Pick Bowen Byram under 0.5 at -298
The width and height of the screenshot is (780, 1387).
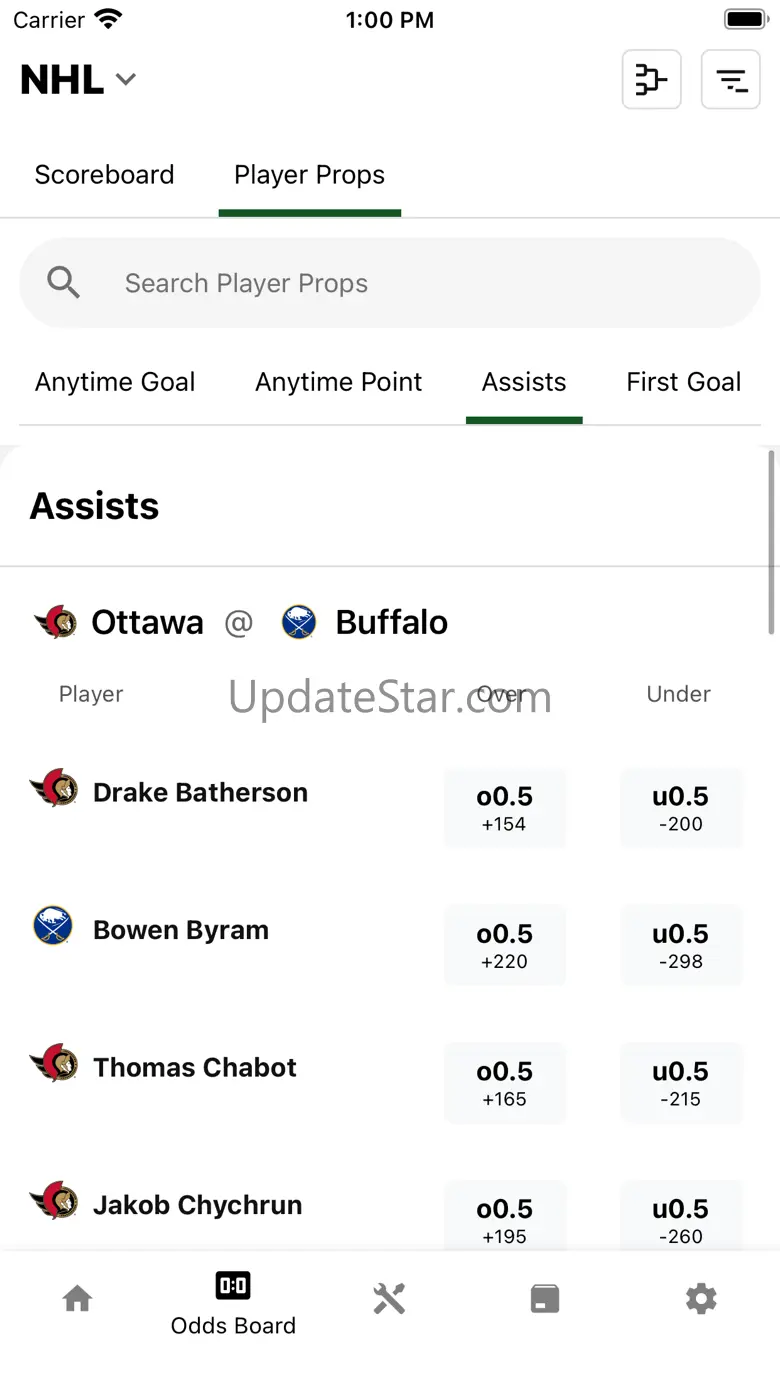pyautogui.click(x=680, y=945)
